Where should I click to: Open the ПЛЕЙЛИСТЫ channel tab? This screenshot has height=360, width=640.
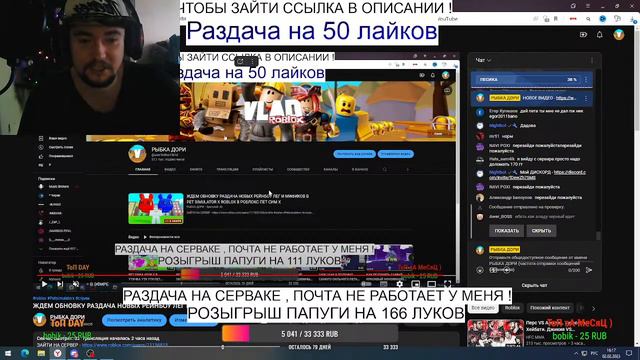(x=262, y=169)
